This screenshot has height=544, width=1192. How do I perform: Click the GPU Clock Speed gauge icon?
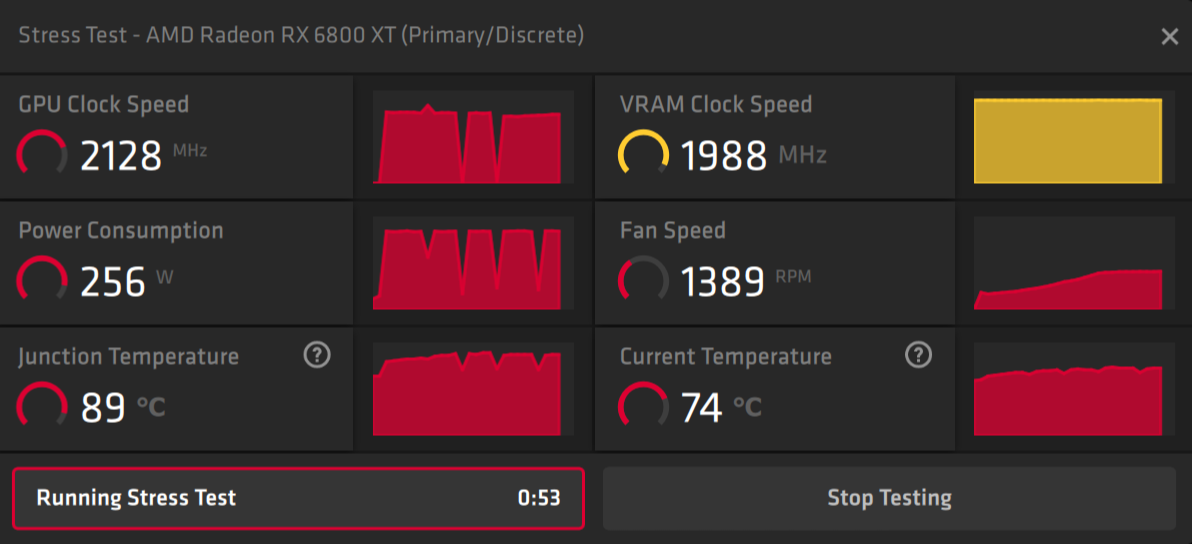click(x=43, y=154)
